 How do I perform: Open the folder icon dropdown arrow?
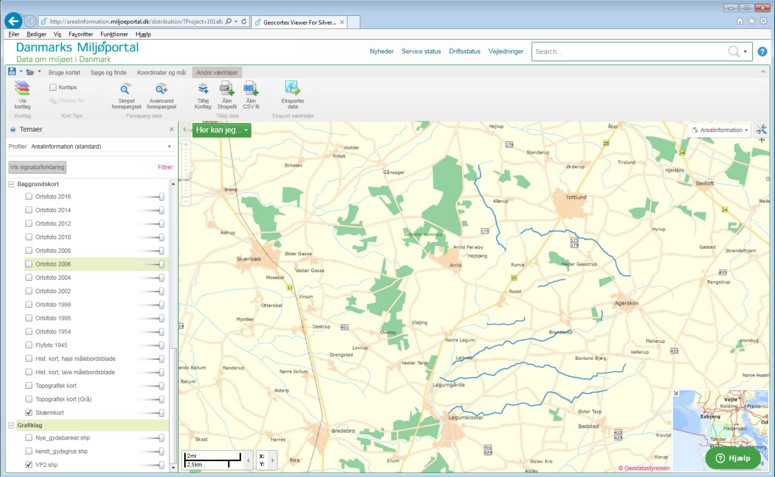39,72
